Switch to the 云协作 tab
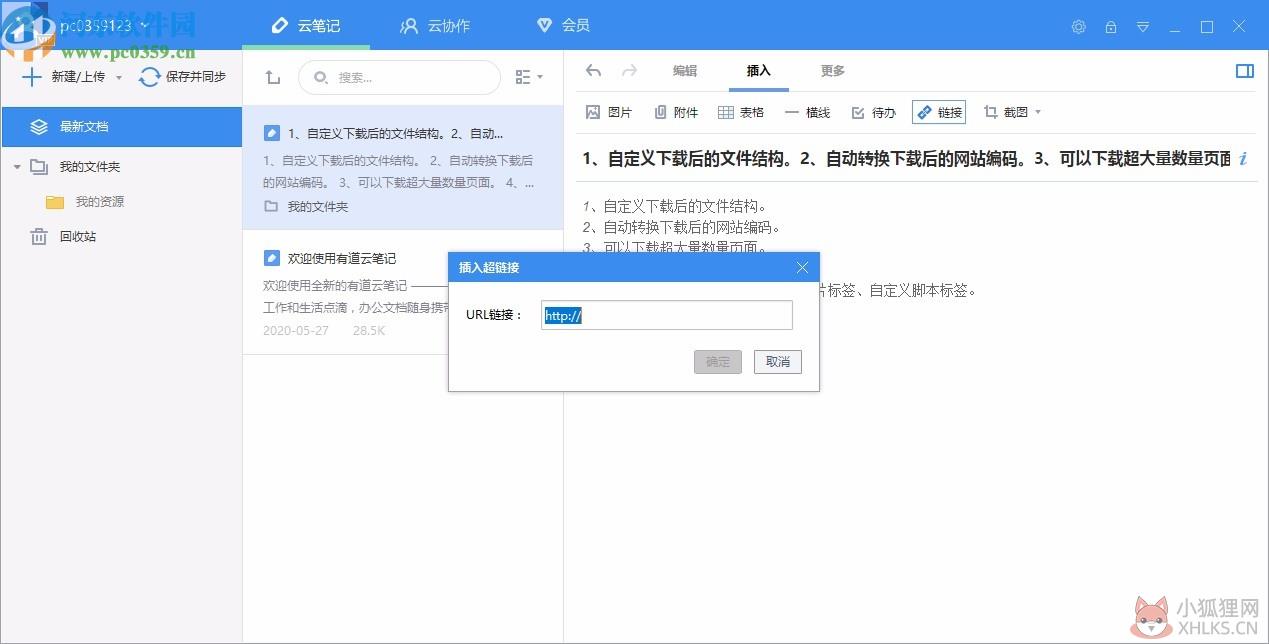The height and width of the screenshot is (644, 1269). pos(435,25)
